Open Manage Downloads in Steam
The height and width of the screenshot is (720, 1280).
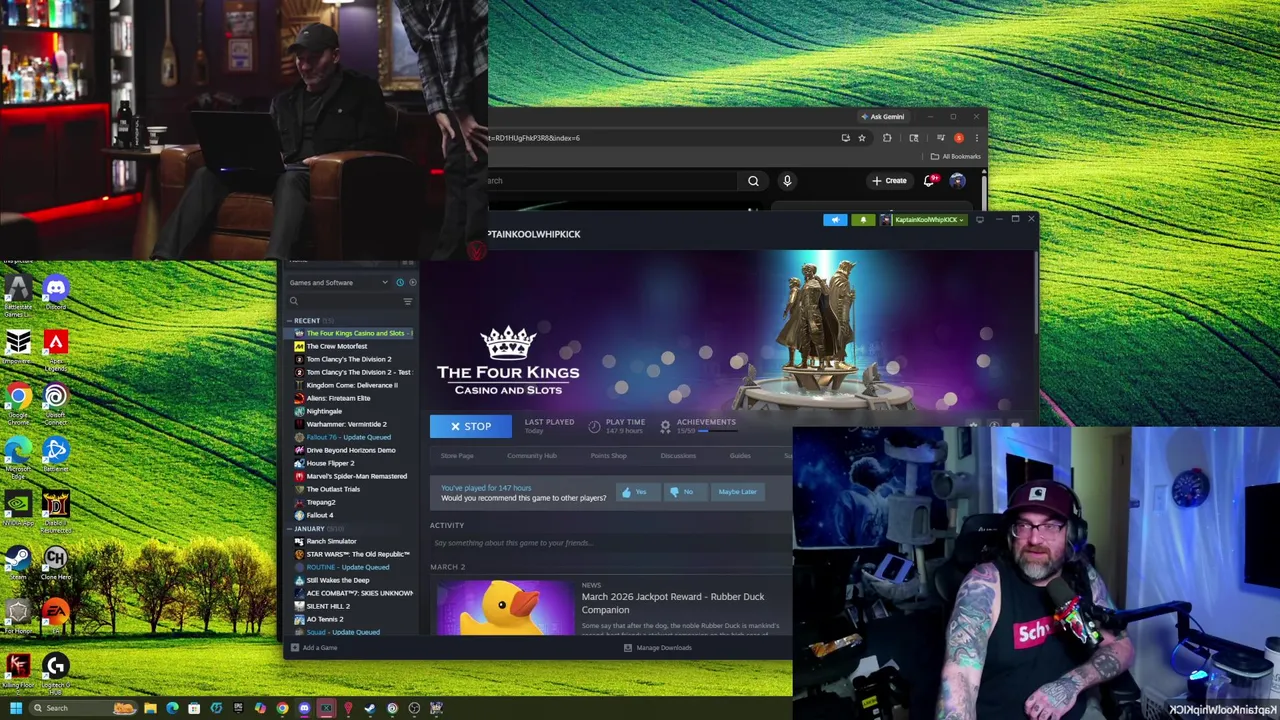(657, 648)
